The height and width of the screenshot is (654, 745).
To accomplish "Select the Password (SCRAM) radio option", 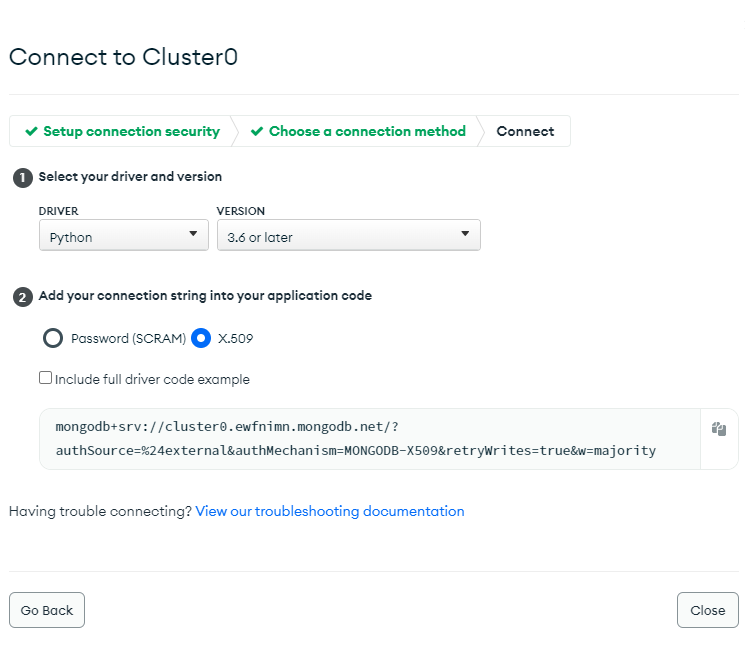I will point(53,338).
